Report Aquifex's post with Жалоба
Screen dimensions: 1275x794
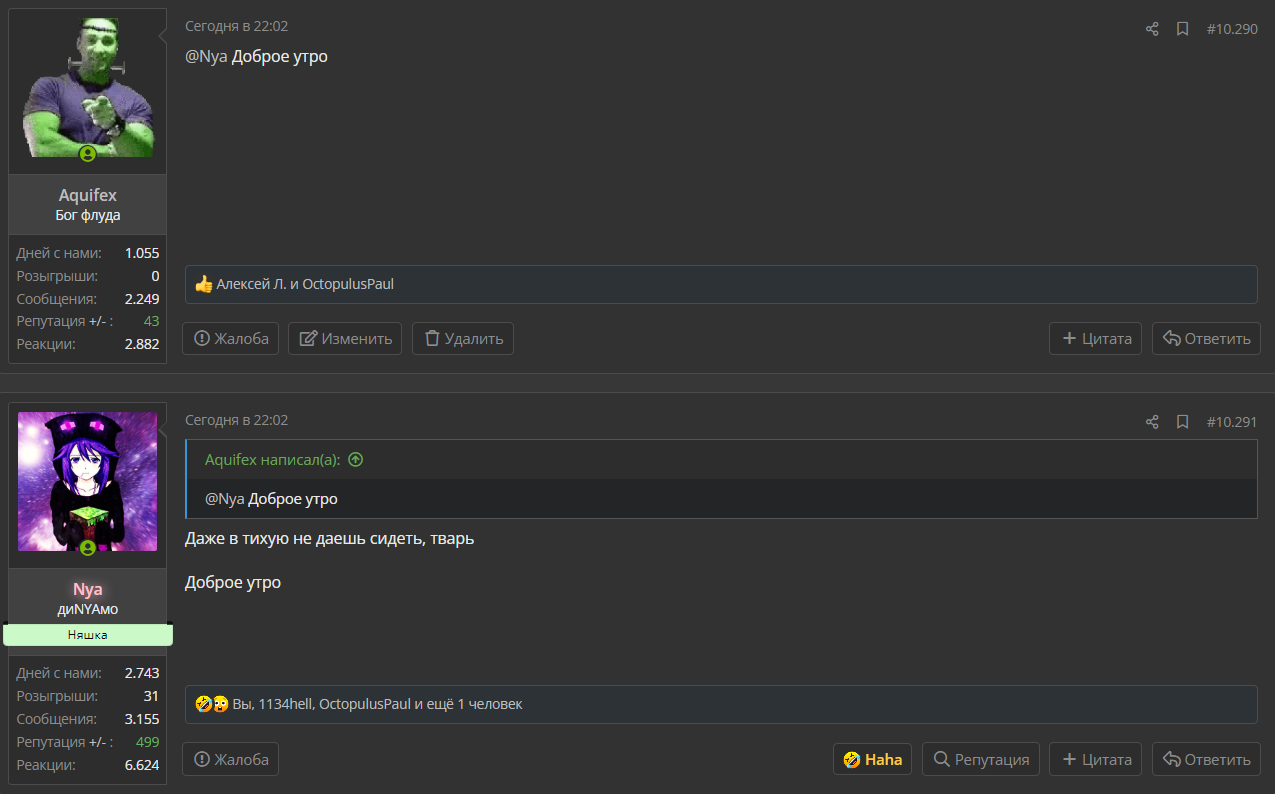231,338
